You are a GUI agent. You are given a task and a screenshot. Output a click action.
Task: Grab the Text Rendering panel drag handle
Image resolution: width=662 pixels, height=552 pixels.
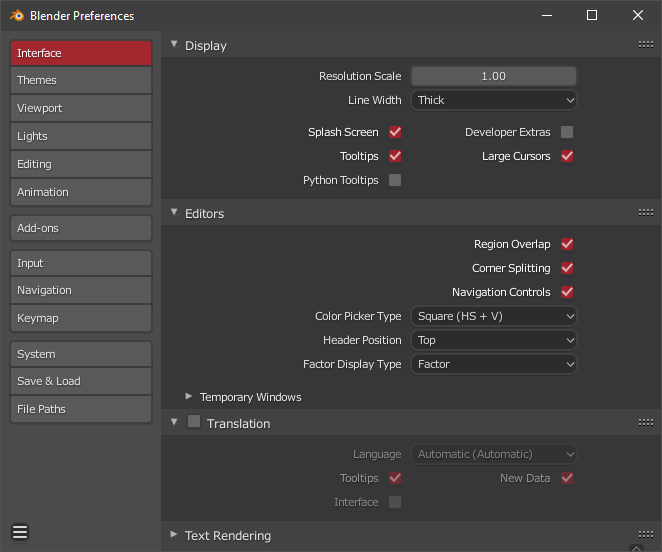pos(646,534)
